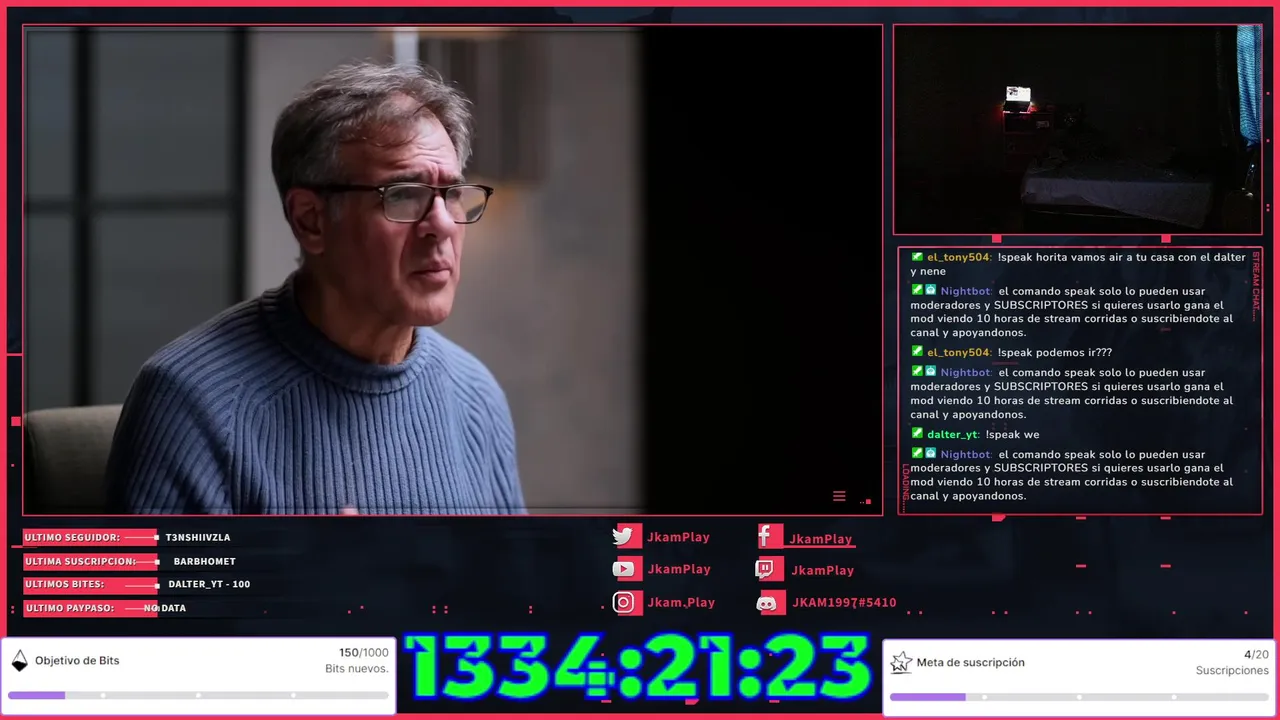Viewport: 1280px width, 720px height.
Task: Click the 150/1000 bits counter
Action: pyautogui.click(x=364, y=653)
